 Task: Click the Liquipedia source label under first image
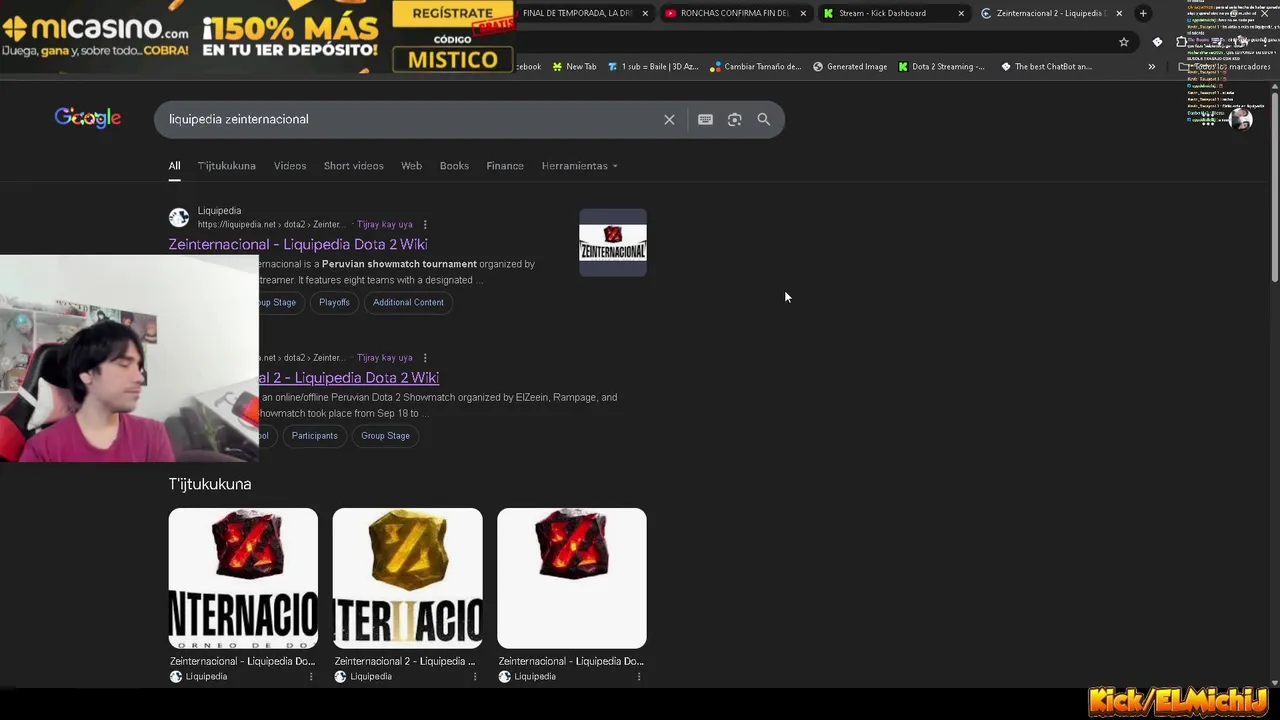coord(206,677)
